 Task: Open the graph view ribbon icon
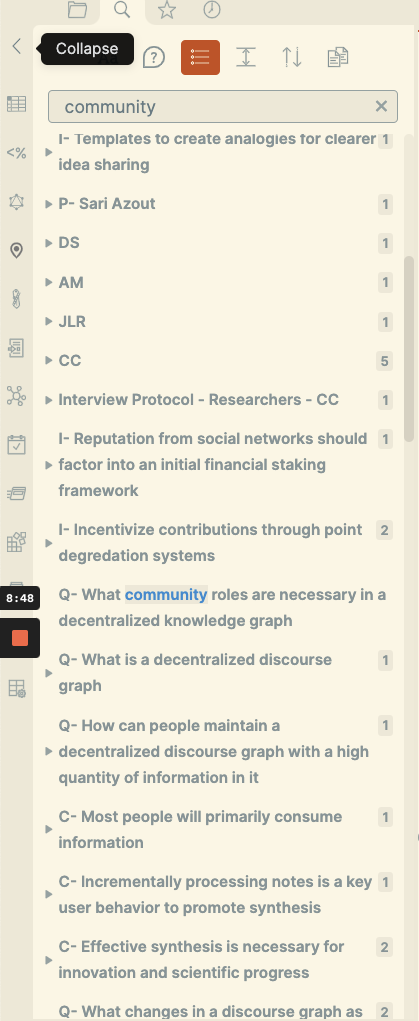(x=16, y=395)
